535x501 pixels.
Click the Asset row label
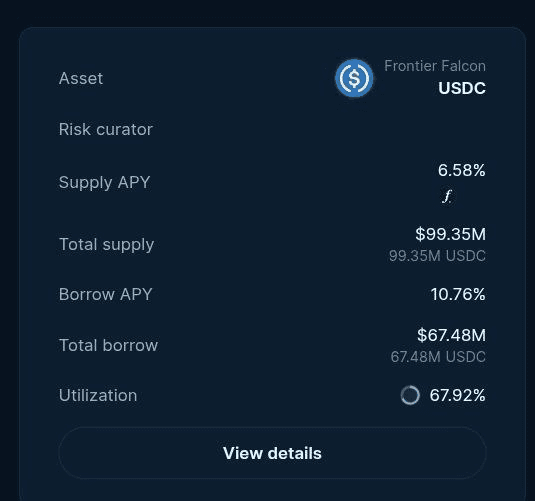(81, 78)
